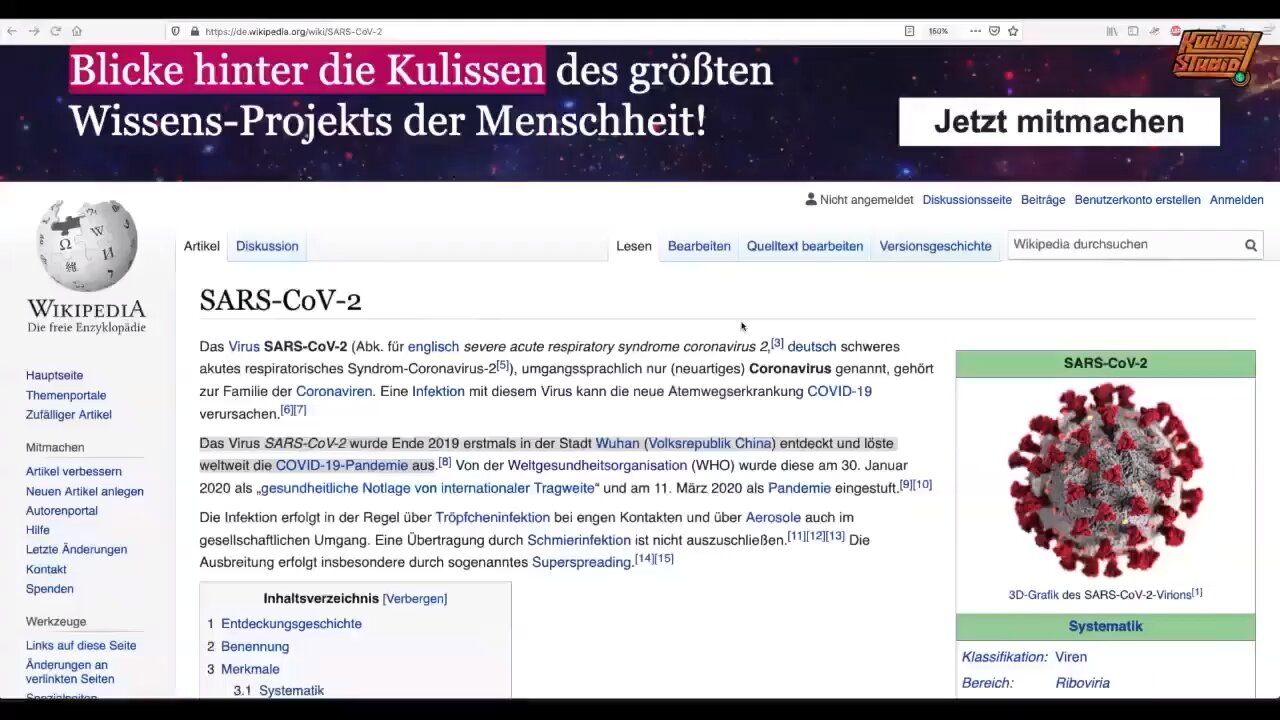Open the Wuhan link
The height and width of the screenshot is (720, 1280).
[617, 443]
